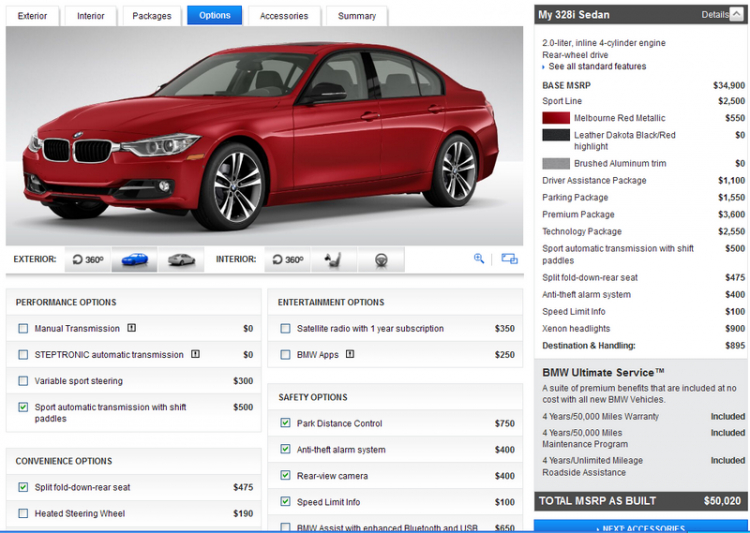Check the Manual Transmission option

[x=23, y=328]
